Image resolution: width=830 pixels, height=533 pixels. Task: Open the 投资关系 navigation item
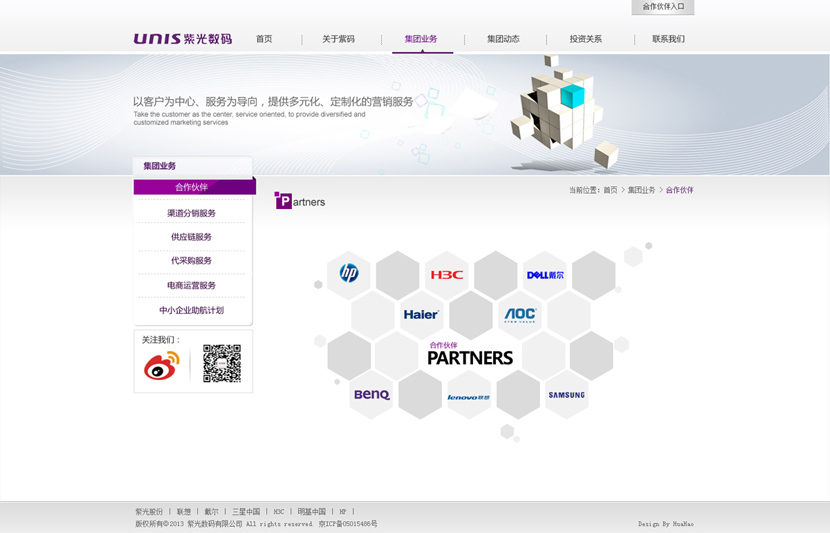[585, 39]
